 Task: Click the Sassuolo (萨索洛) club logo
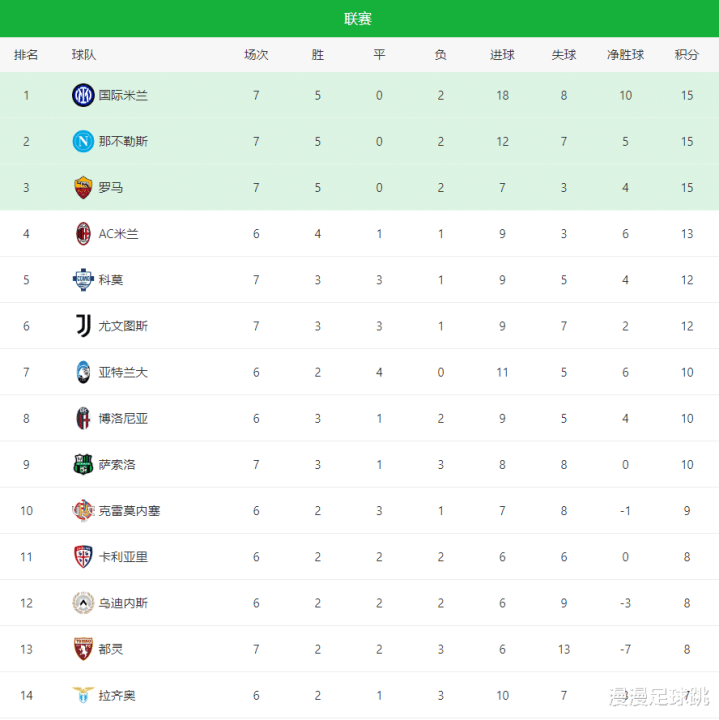(x=82, y=464)
